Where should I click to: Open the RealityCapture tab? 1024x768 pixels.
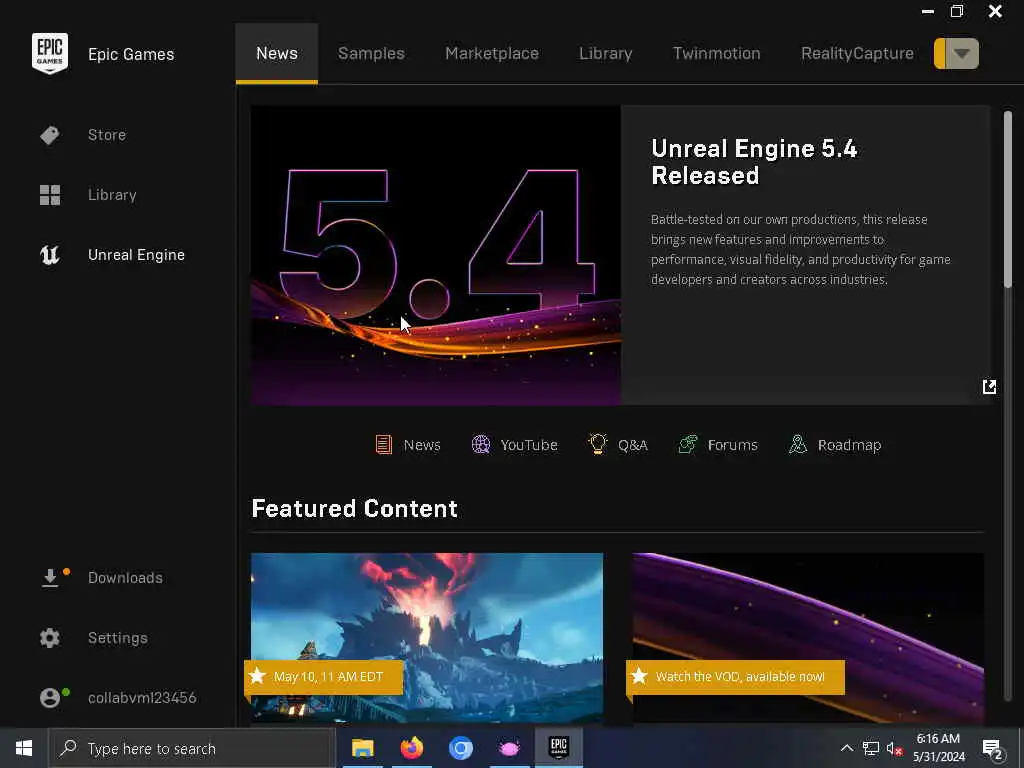point(857,54)
